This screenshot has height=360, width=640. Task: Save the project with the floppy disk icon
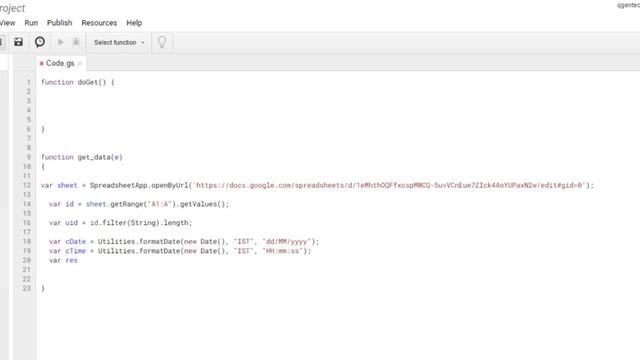[x=18, y=42]
